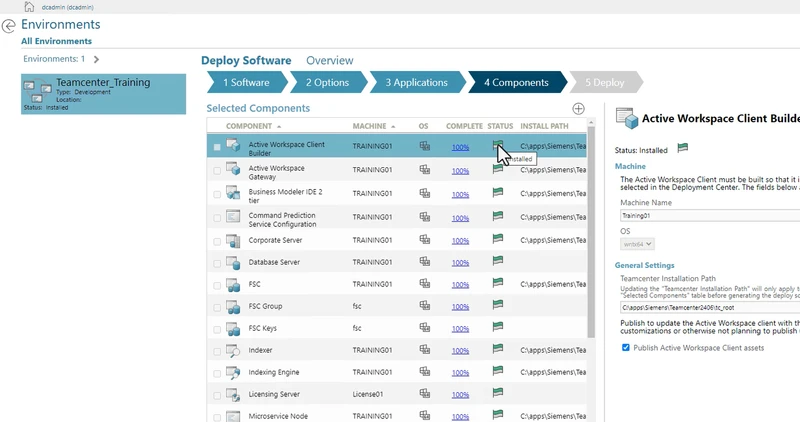Go to step 3 Applications
Screen dimensions: 800x422
click(417, 82)
